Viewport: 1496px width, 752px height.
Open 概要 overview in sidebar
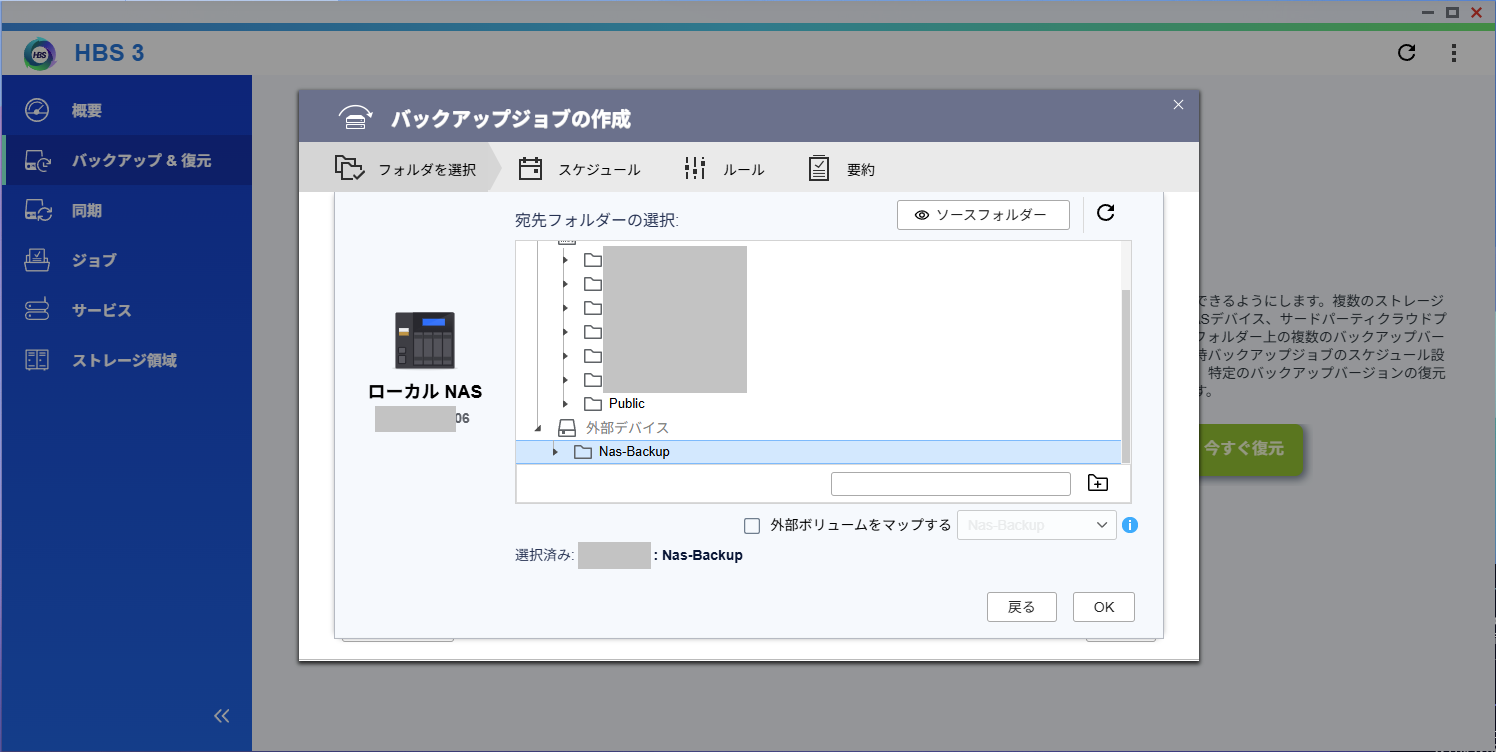pyautogui.click(x=86, y=110)
